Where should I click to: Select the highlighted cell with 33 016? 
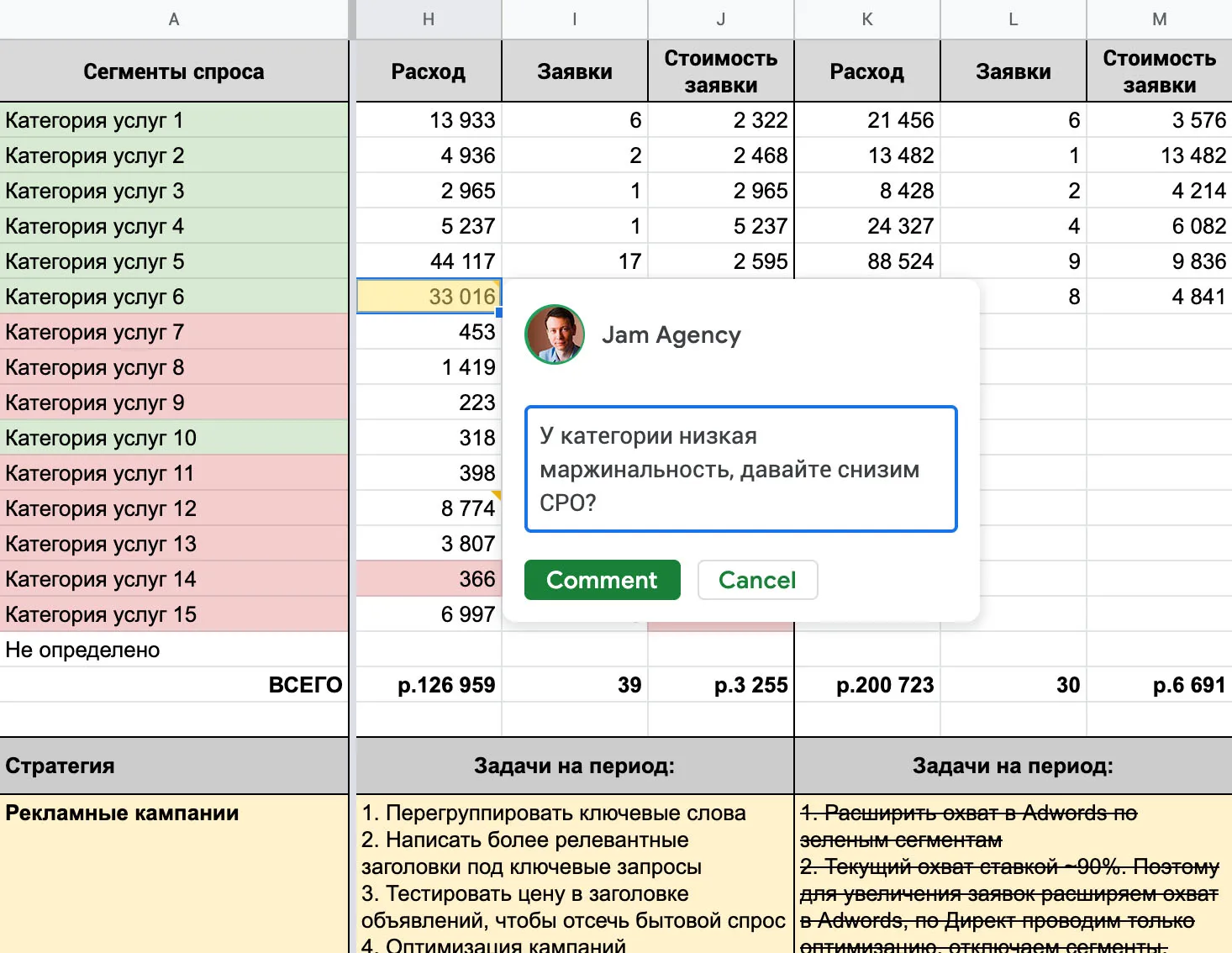click(429, 297)
